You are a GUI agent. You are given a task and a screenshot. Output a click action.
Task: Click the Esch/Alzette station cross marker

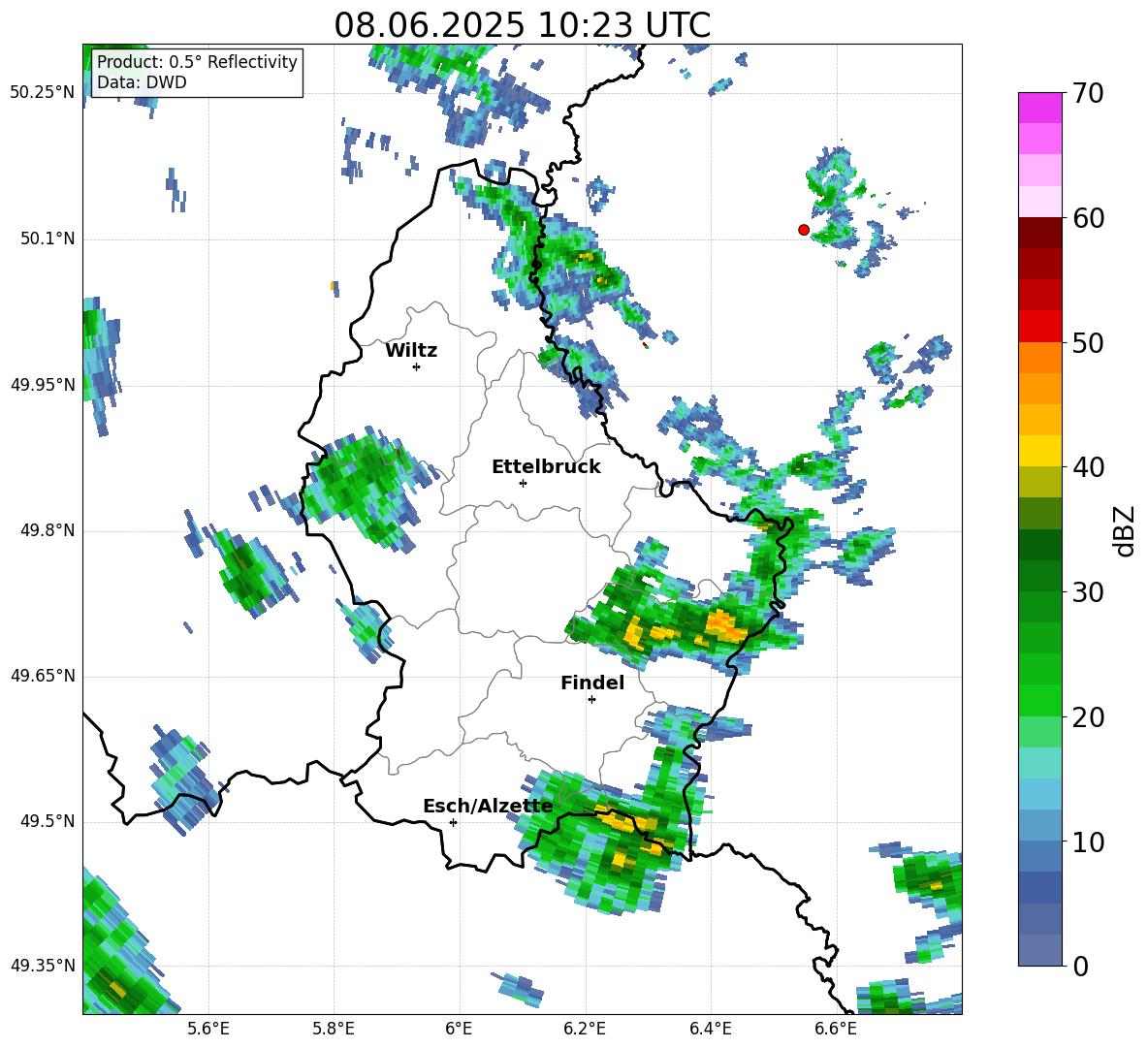(x=453, y=822)
